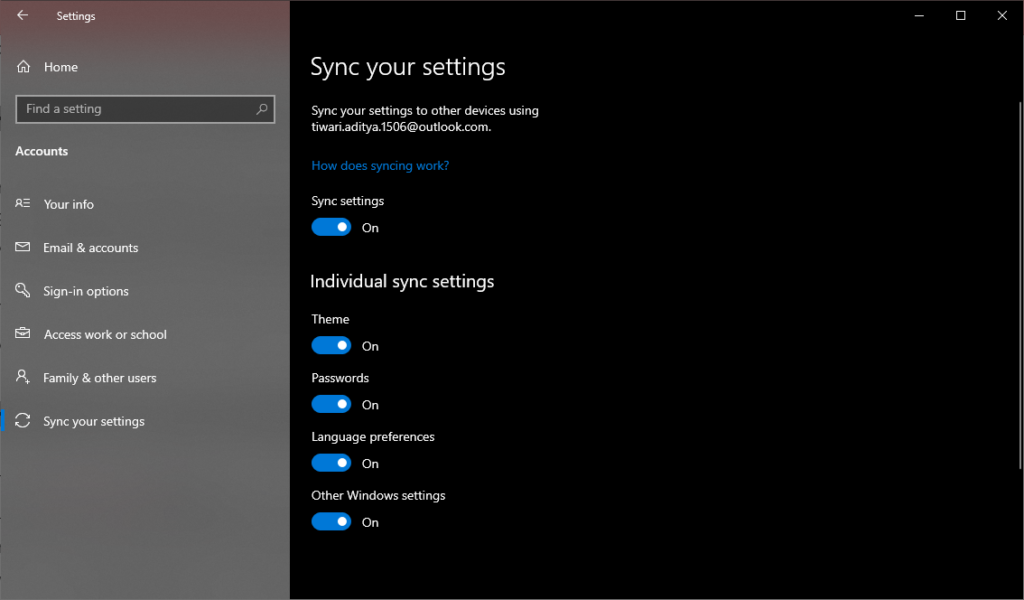Open the Sync your settings navigation entry
The image size is (1024, 600).
[x=92, y=420]
